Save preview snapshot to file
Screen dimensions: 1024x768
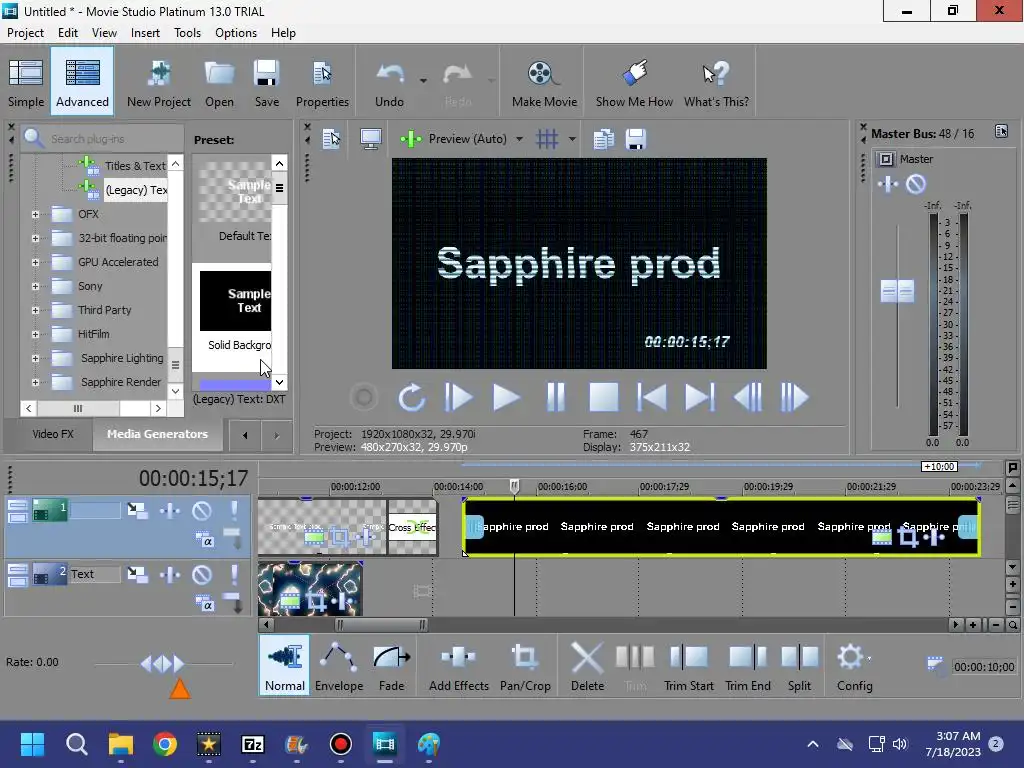click(x=636, y=138)
